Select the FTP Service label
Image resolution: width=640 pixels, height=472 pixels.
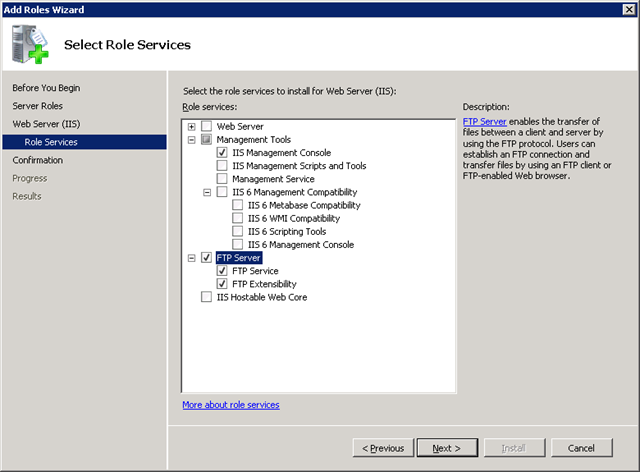(x=255, y=271)
